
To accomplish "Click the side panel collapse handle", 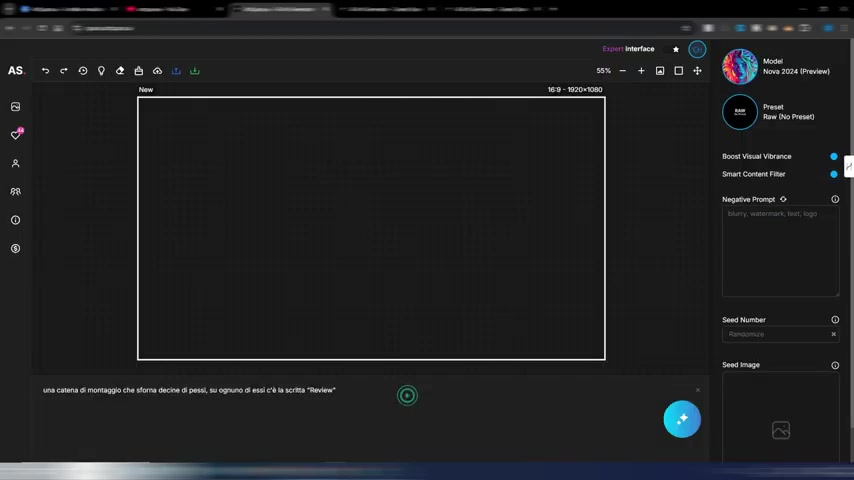I will (x=849, y=166).
